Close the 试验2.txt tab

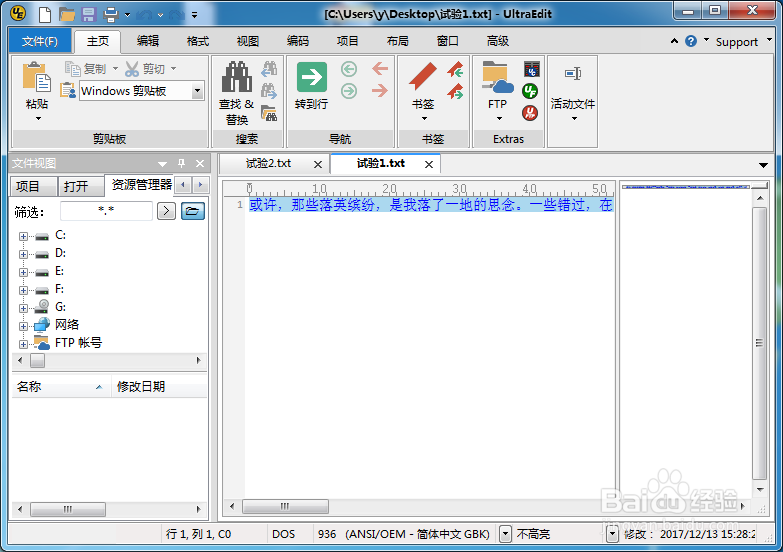pyautogui.click(x=318, y=164)
